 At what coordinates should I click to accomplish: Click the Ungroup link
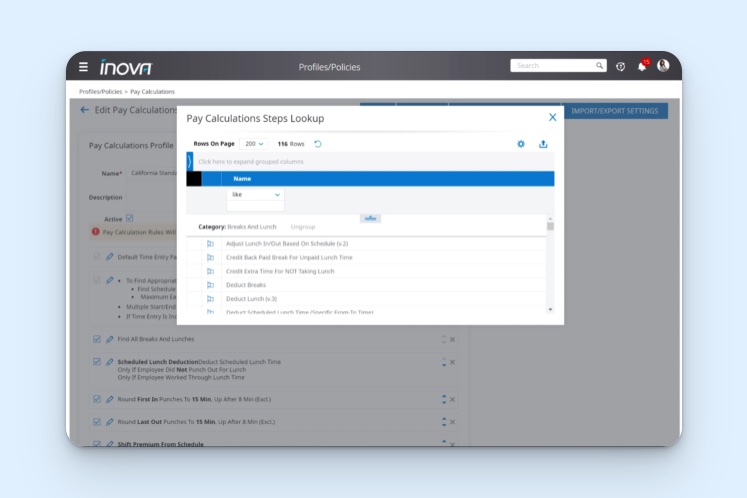click(303, 227)
